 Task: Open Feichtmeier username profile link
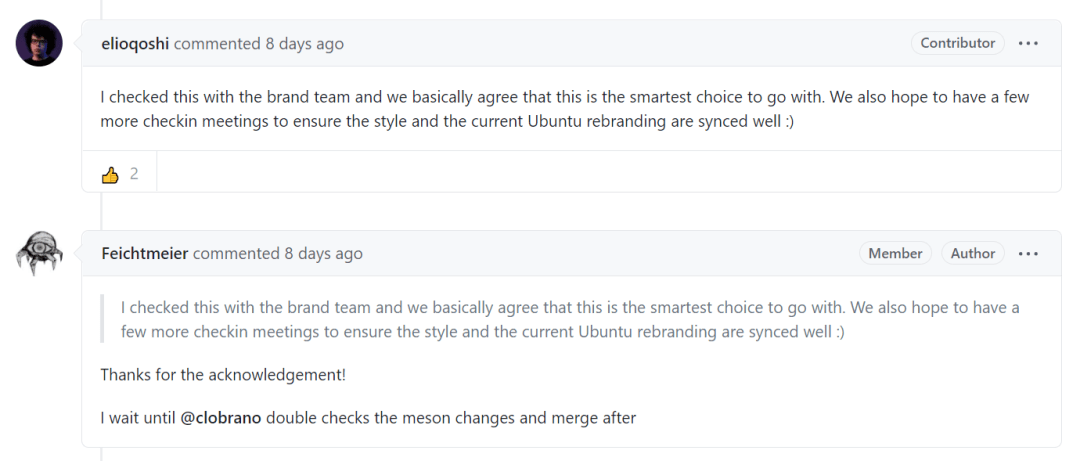coord(145,254)
